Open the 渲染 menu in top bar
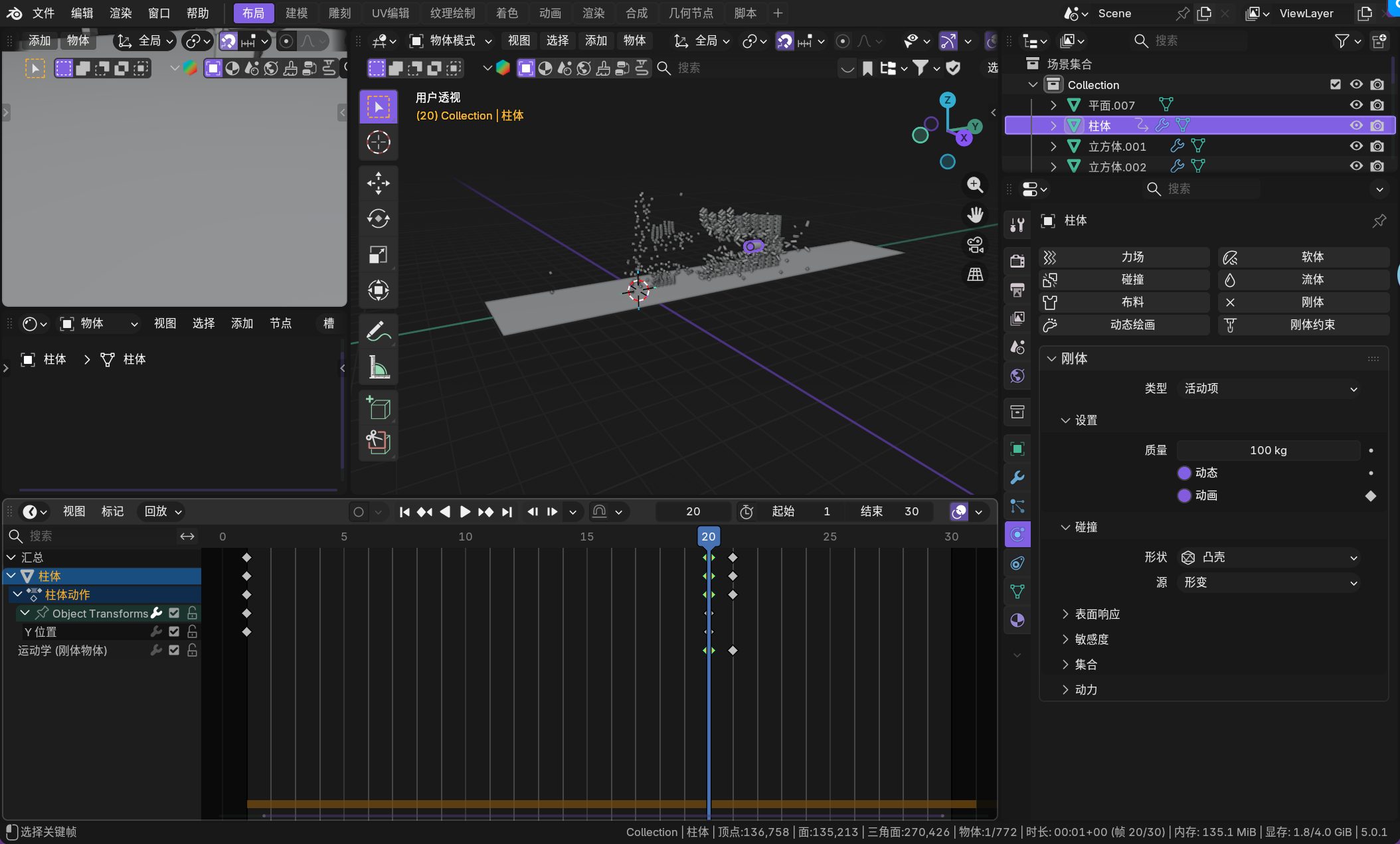The width and height of the screenshot is (1400, 844). tap(120, 13)
